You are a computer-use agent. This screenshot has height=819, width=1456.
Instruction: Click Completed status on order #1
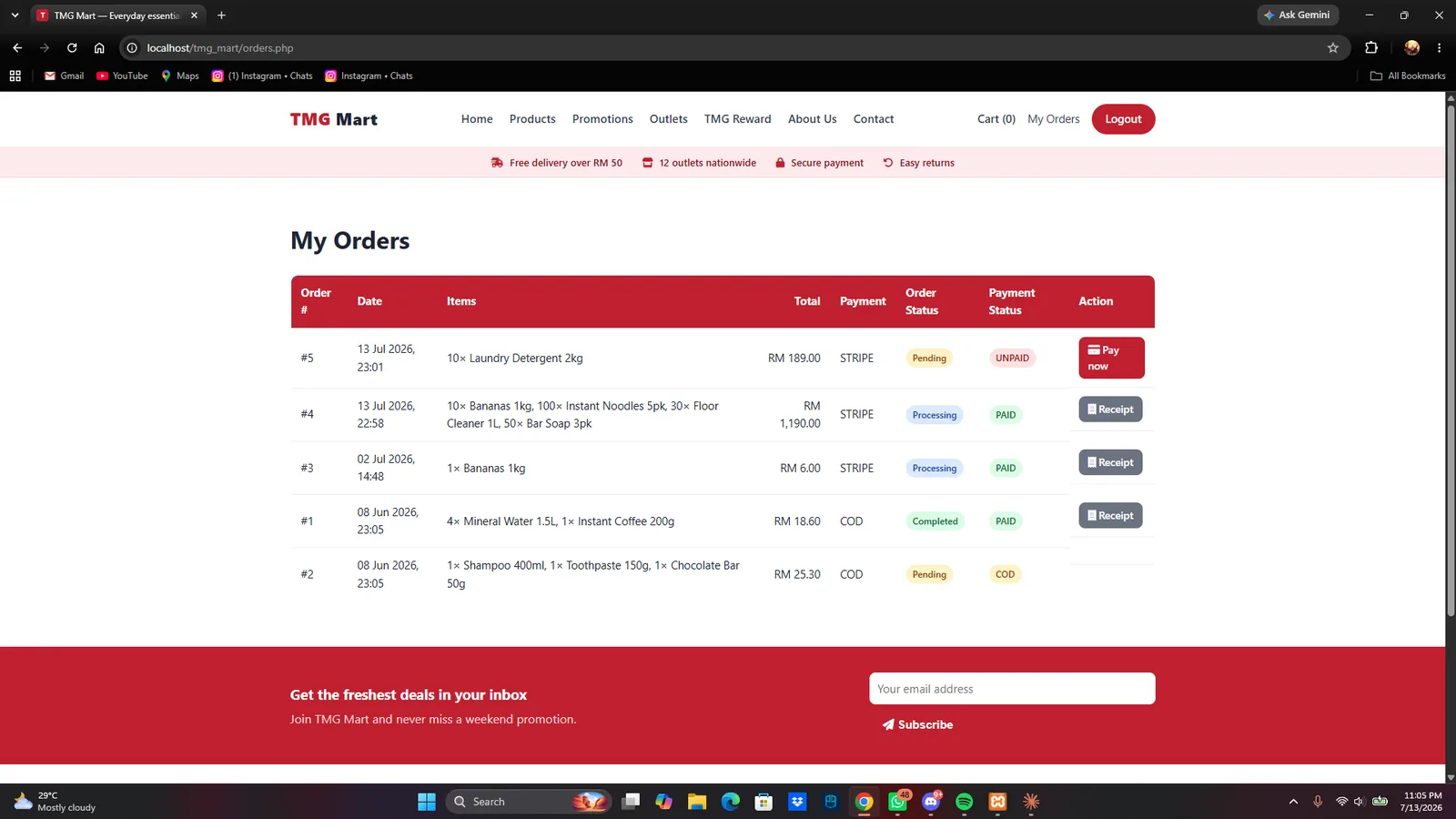click(935, 521)
